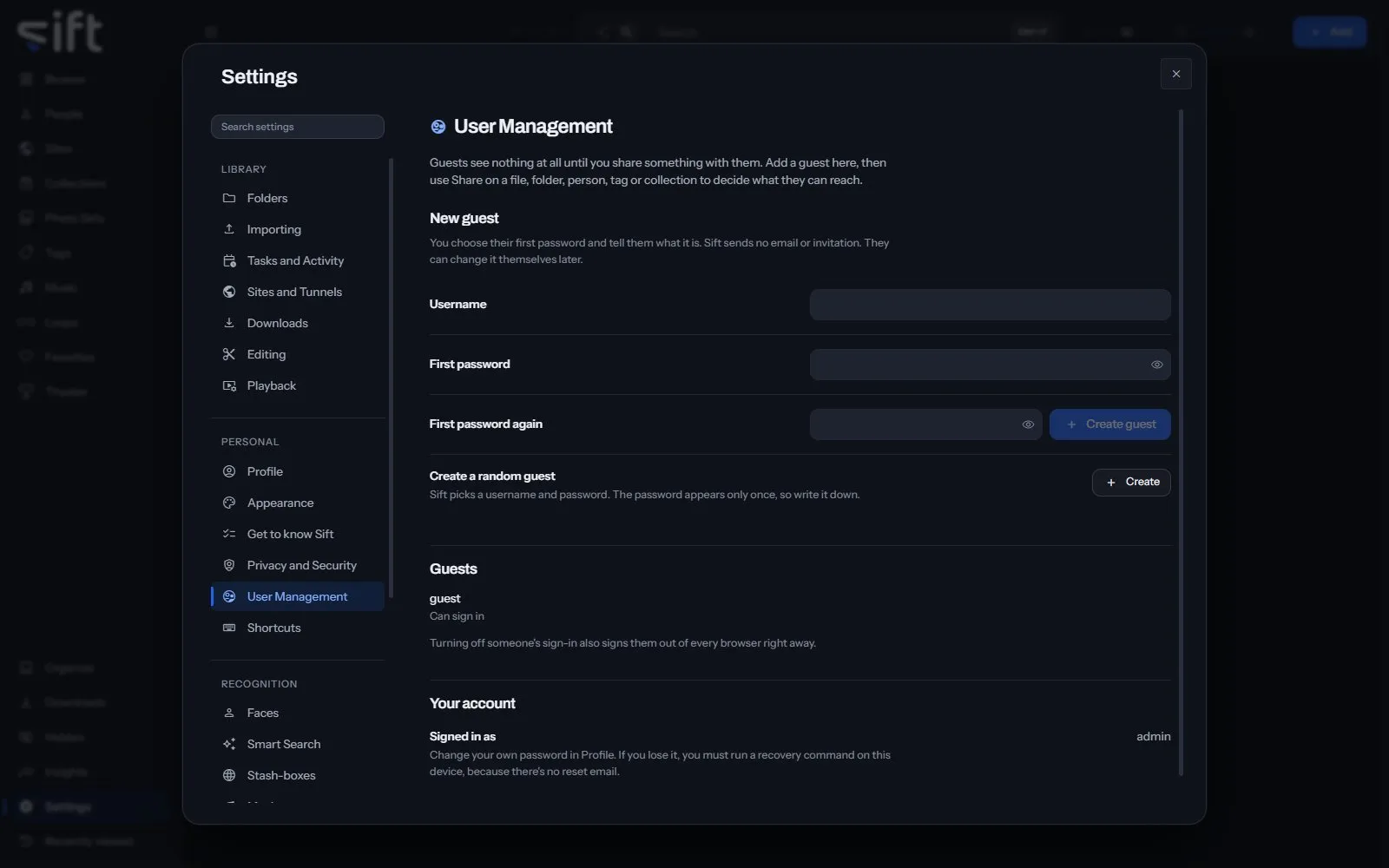Image resolution: width=1389 pixels, height=868 pixels.
Task: Open Folders settings via its folder icon
Action: coord(229,198)
